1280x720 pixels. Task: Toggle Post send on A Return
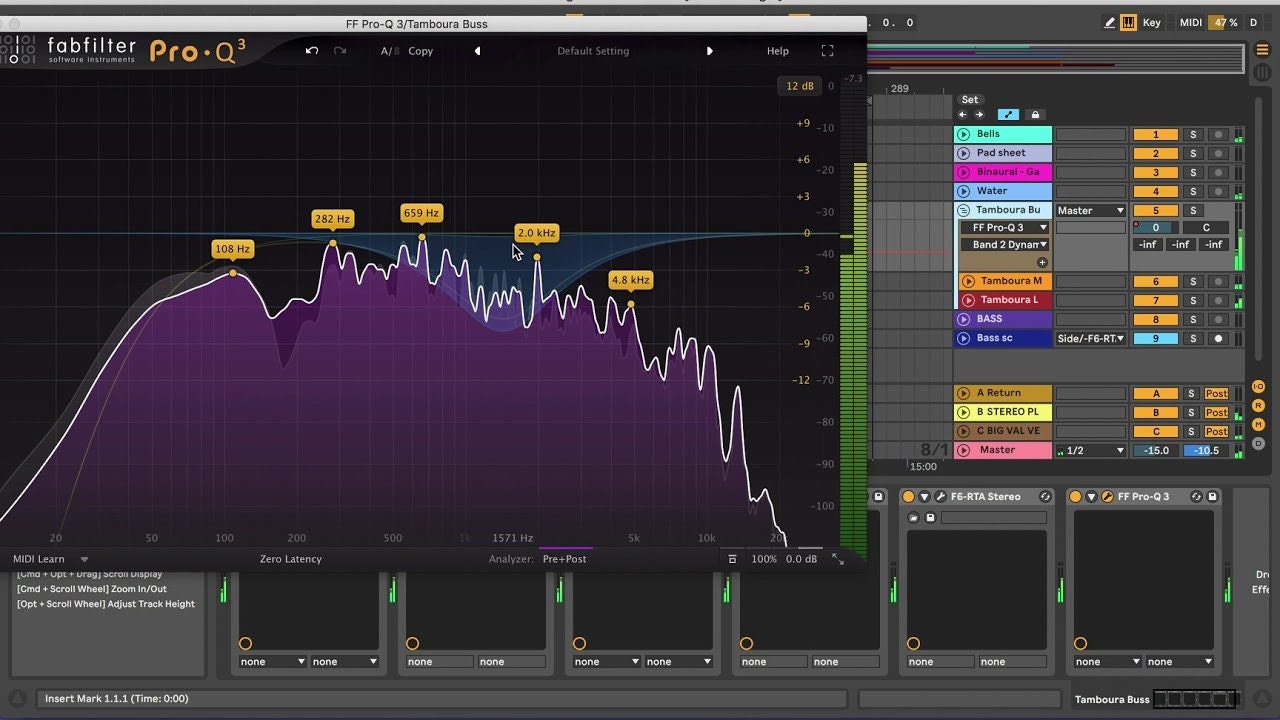tap(1216, 394)
